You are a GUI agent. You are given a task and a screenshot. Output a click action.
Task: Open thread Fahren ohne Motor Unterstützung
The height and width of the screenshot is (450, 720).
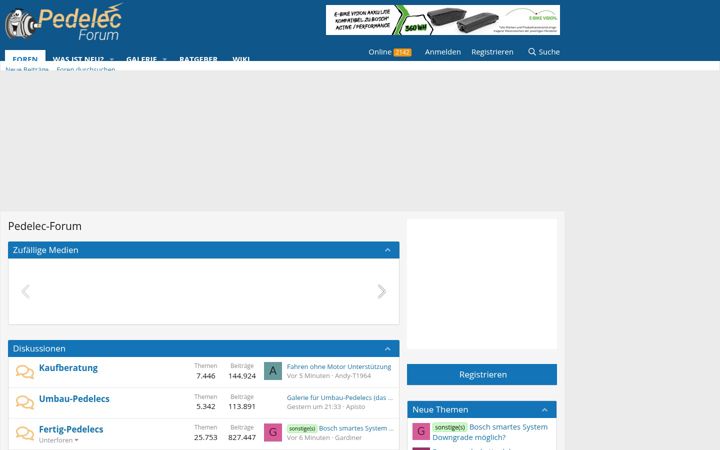(x=339, y=366)
